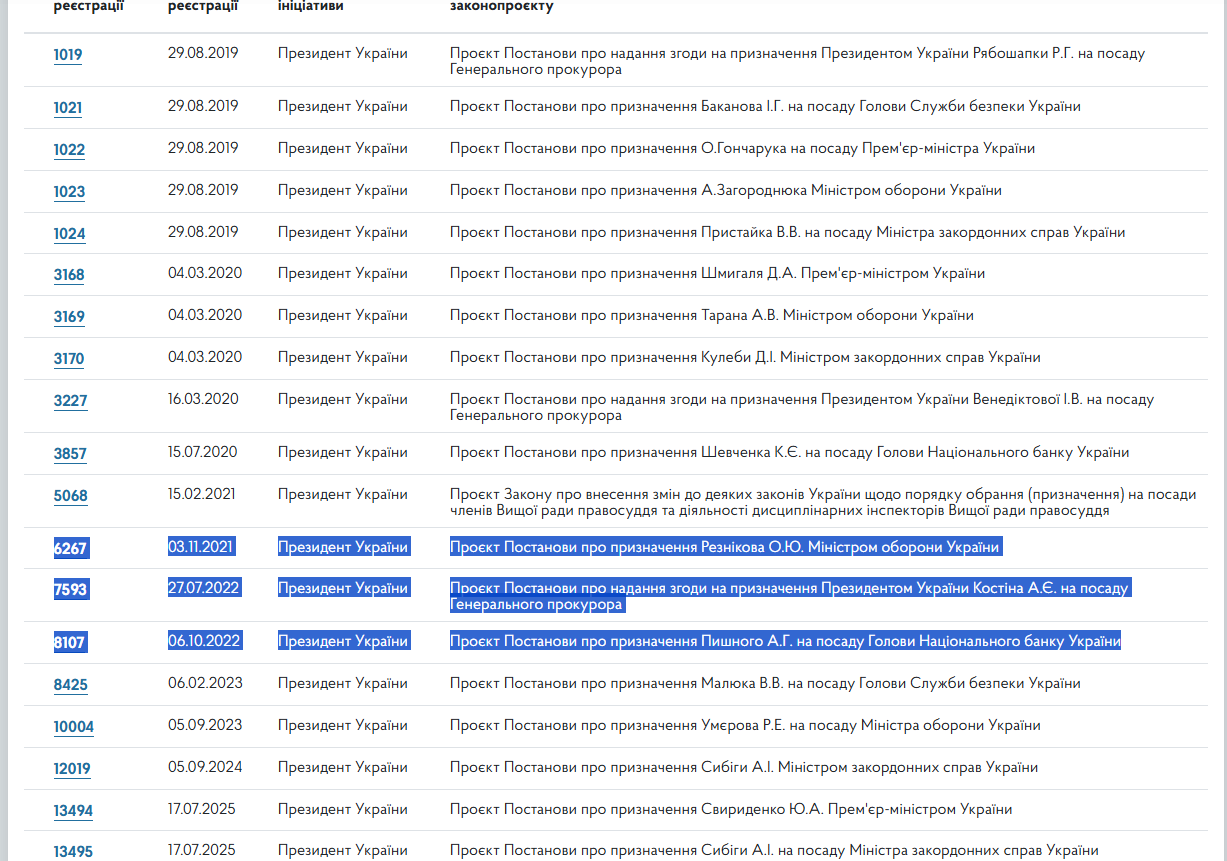Open bill number 1023 link
Image resolution: width=1227 pixels, height=861 pixels.
coord(69,192)
